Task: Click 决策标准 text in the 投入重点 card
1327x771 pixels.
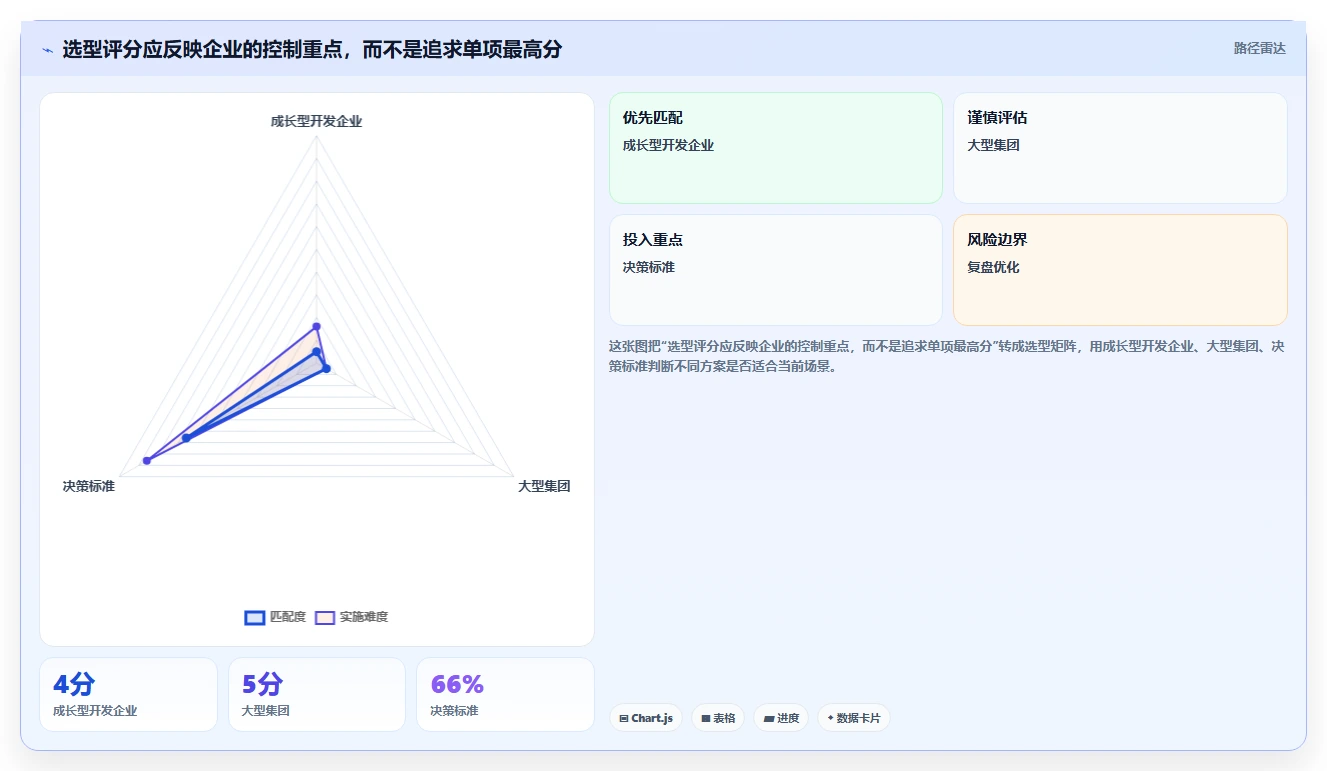Action: click(x=649, y=267)
